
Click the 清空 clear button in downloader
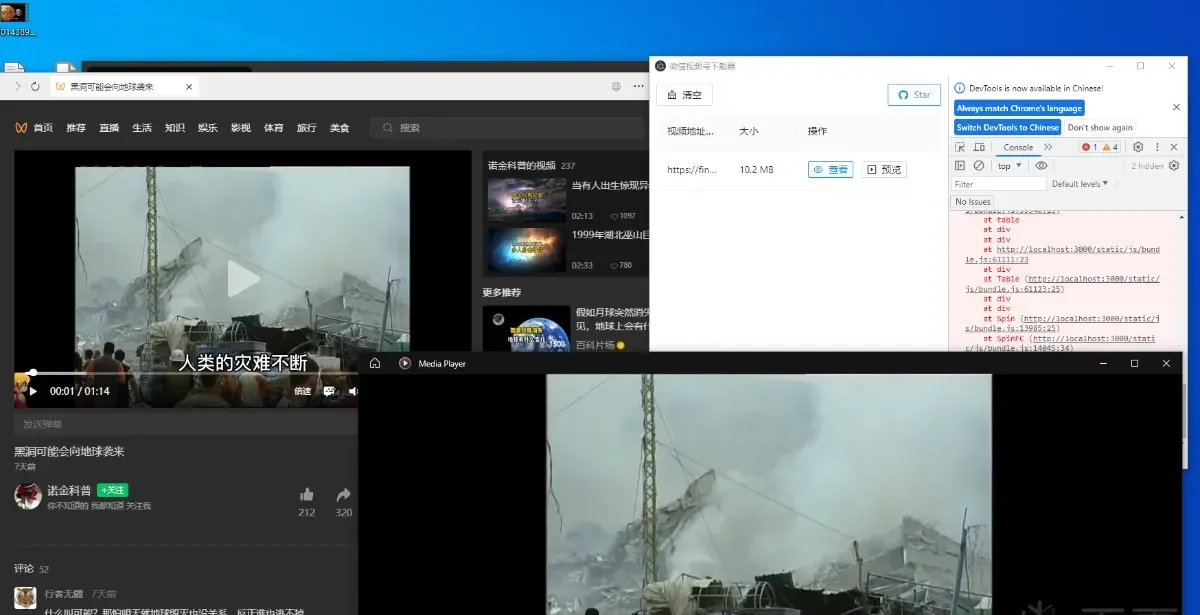[684, 95]
